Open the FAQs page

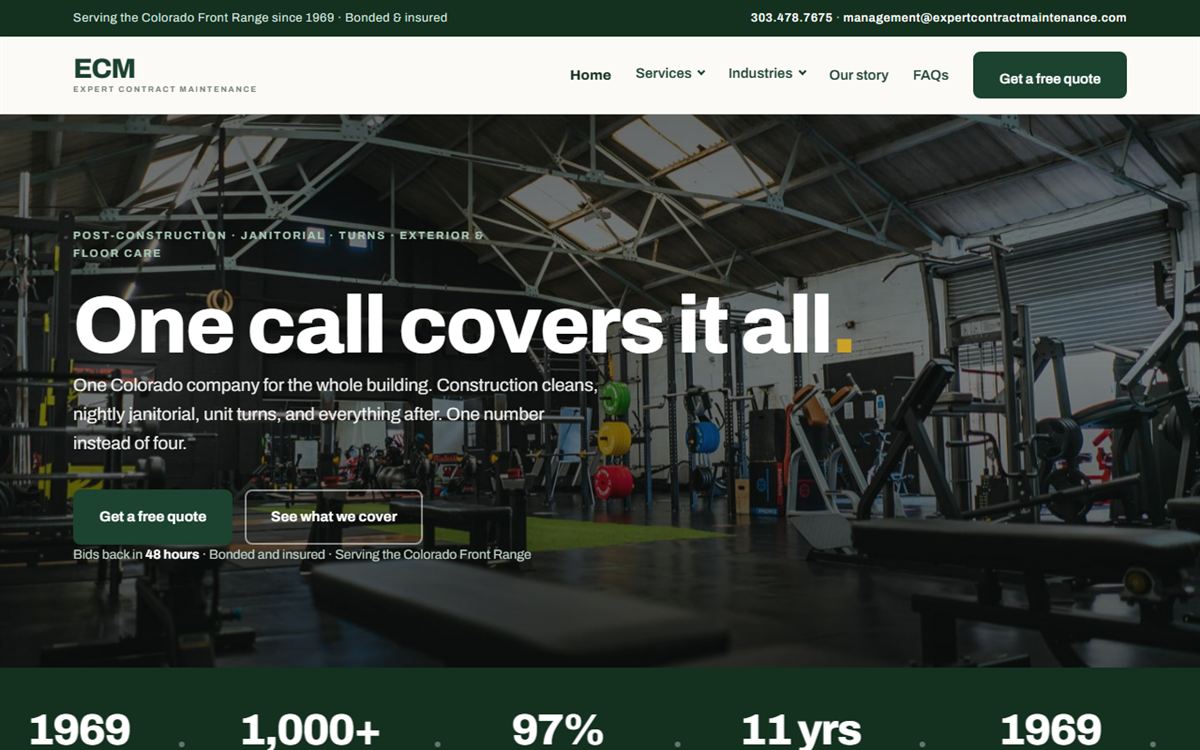(930, 75)
